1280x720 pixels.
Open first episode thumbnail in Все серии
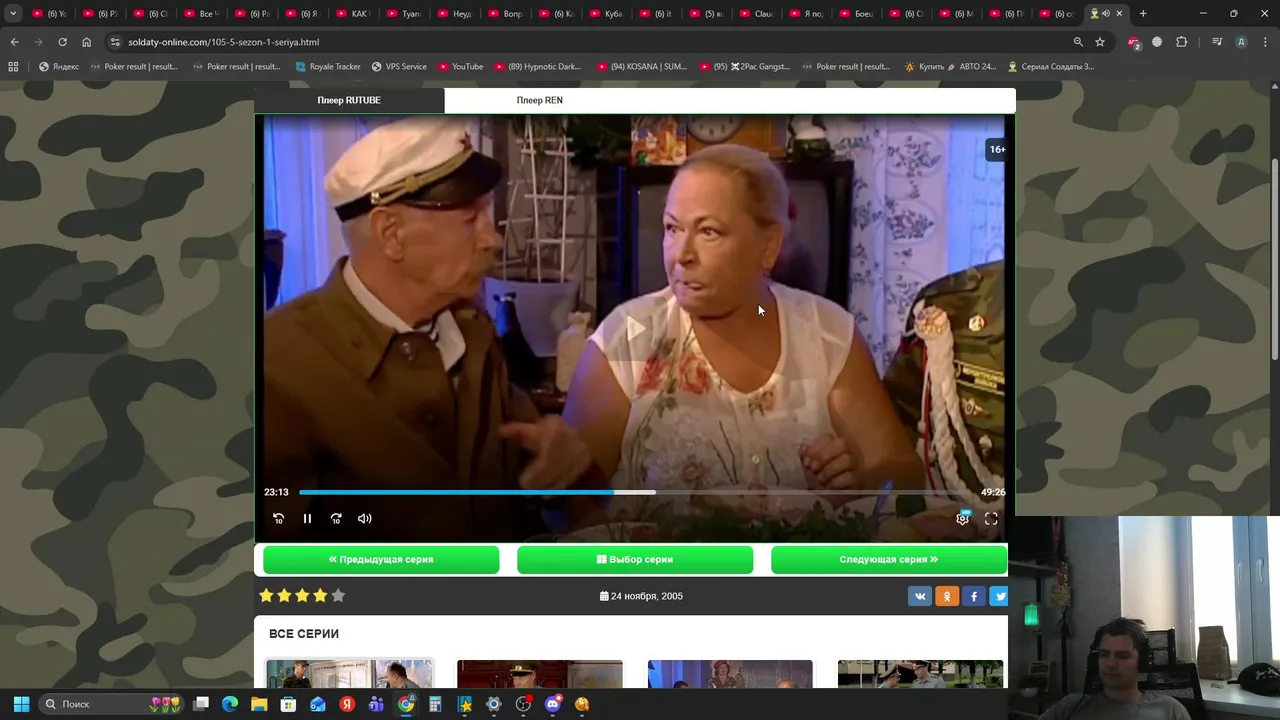point(349,674)
